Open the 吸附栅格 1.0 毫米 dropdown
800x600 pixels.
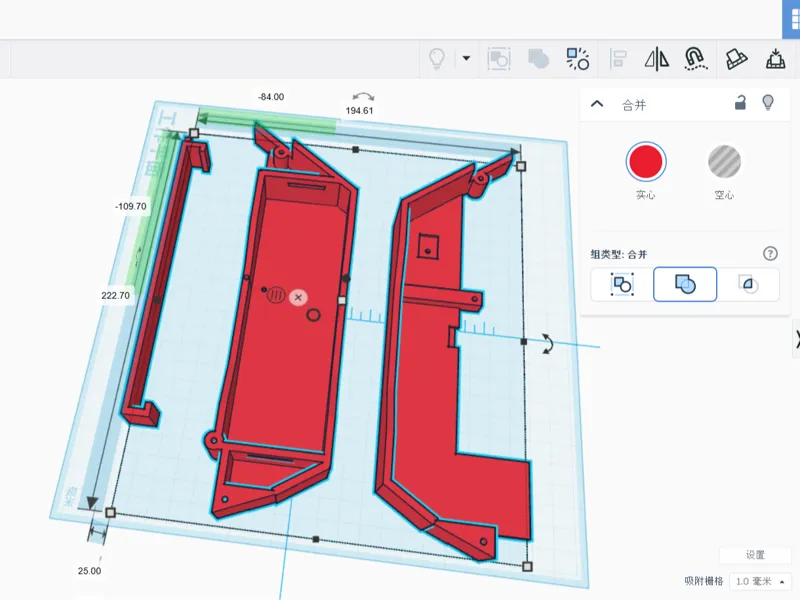760,582
